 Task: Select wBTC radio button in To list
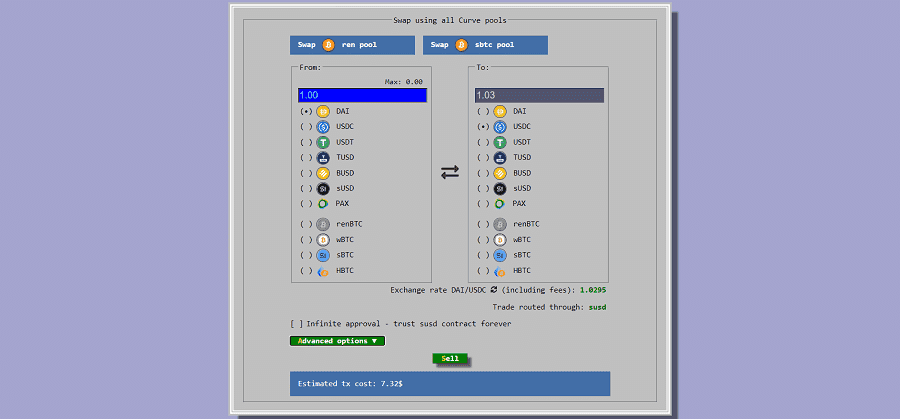click(483, 240)
